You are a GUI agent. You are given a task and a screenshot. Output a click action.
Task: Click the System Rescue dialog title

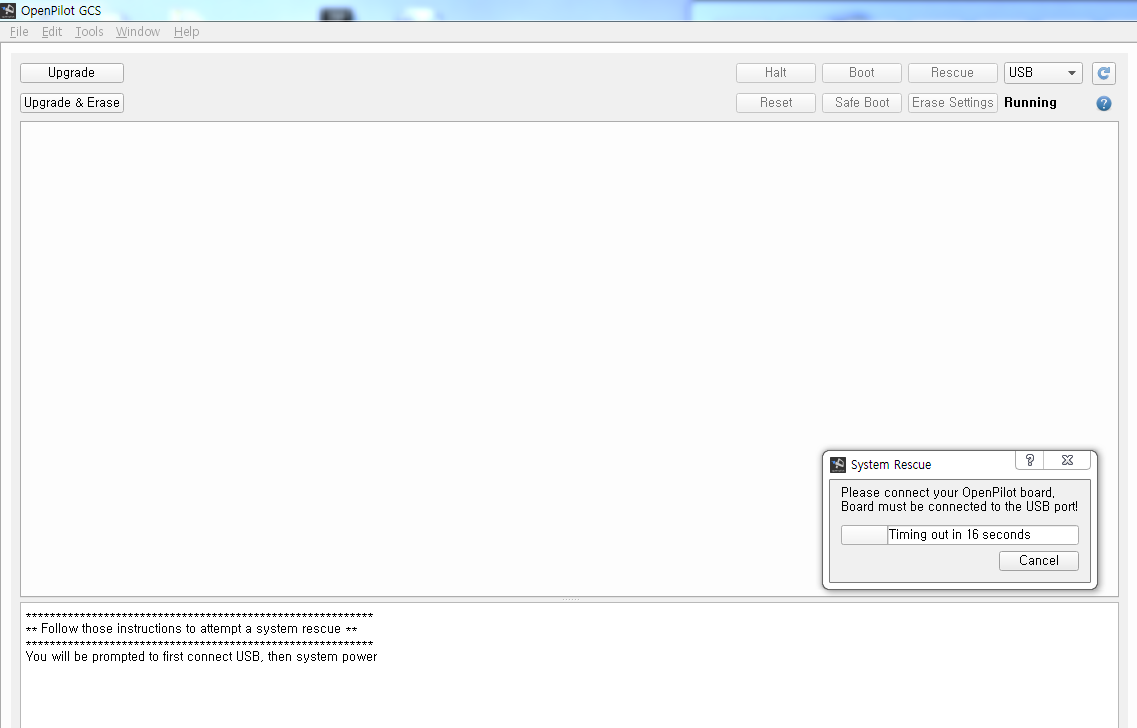pyautogui.click(x=890, y=465)
